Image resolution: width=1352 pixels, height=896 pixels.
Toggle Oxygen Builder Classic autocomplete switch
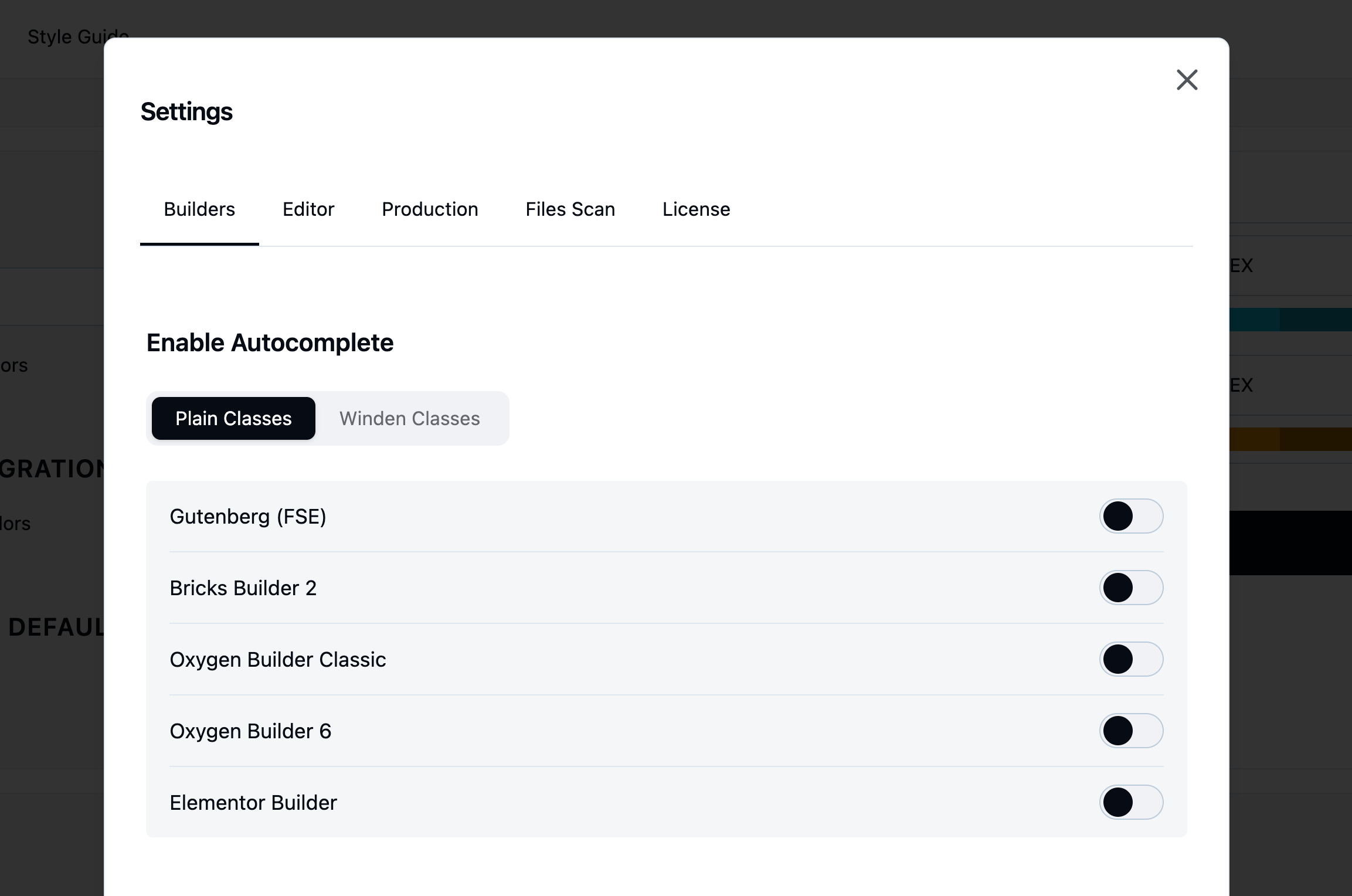[1131, 659]
